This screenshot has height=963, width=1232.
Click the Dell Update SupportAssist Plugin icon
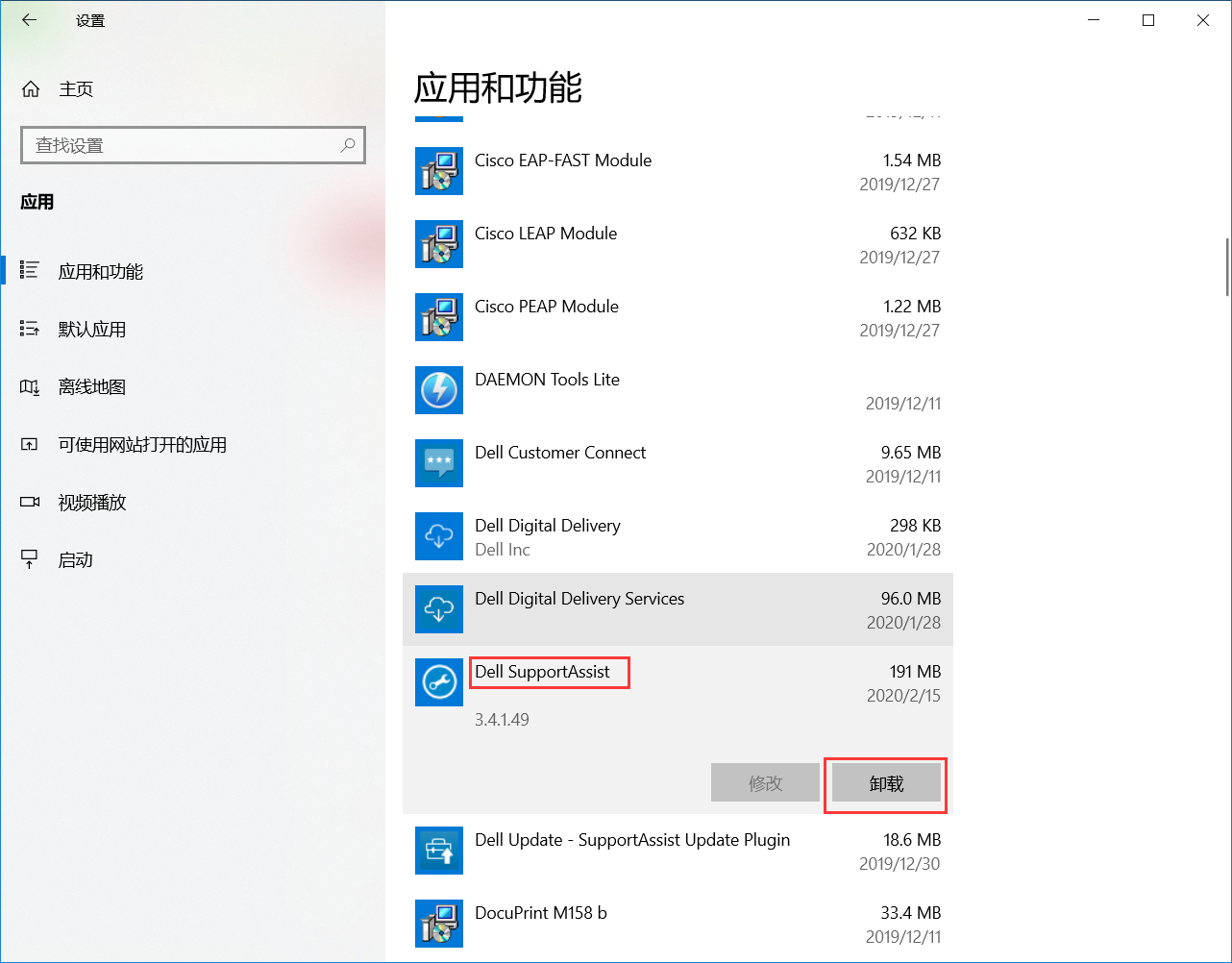(x=439, y=851)
